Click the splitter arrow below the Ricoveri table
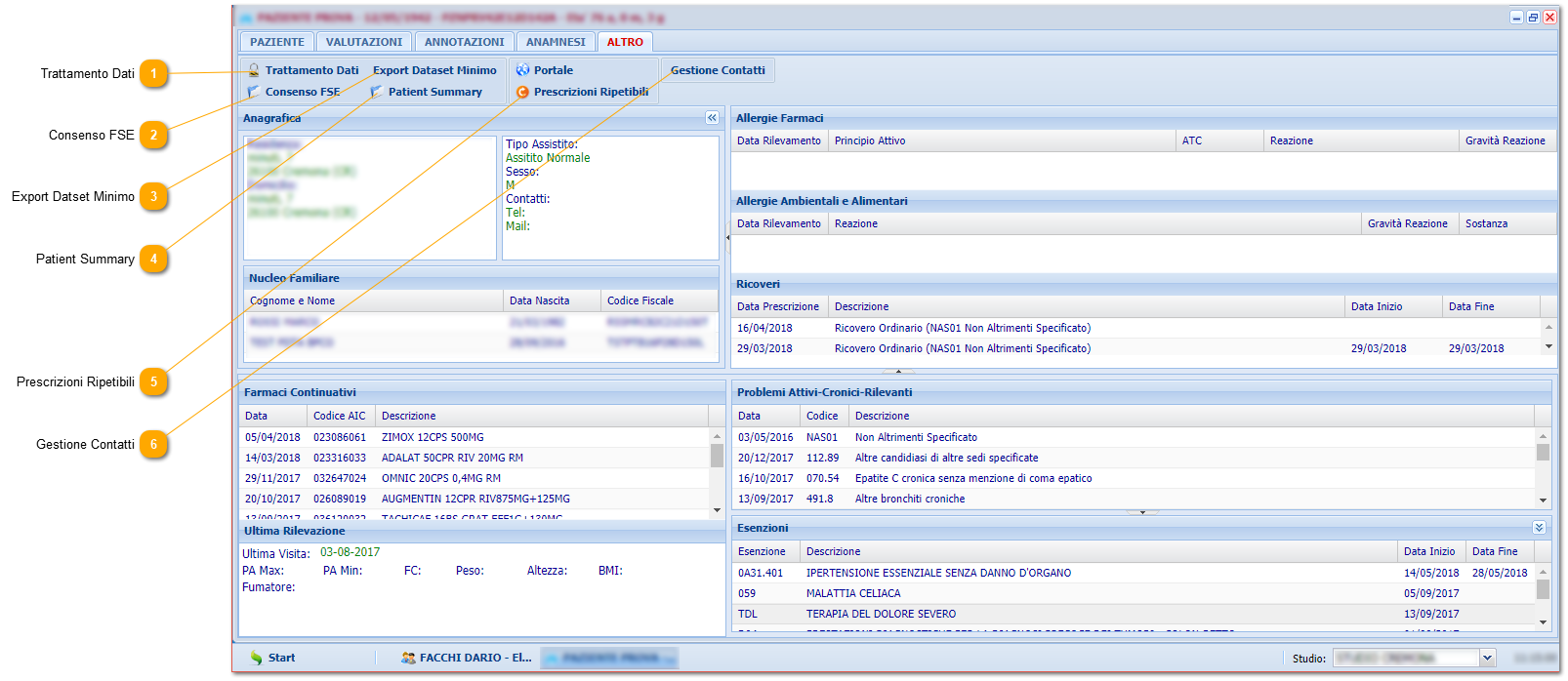Image resolution: width=1568 pixels, height=681 pixels. point(898,372)
